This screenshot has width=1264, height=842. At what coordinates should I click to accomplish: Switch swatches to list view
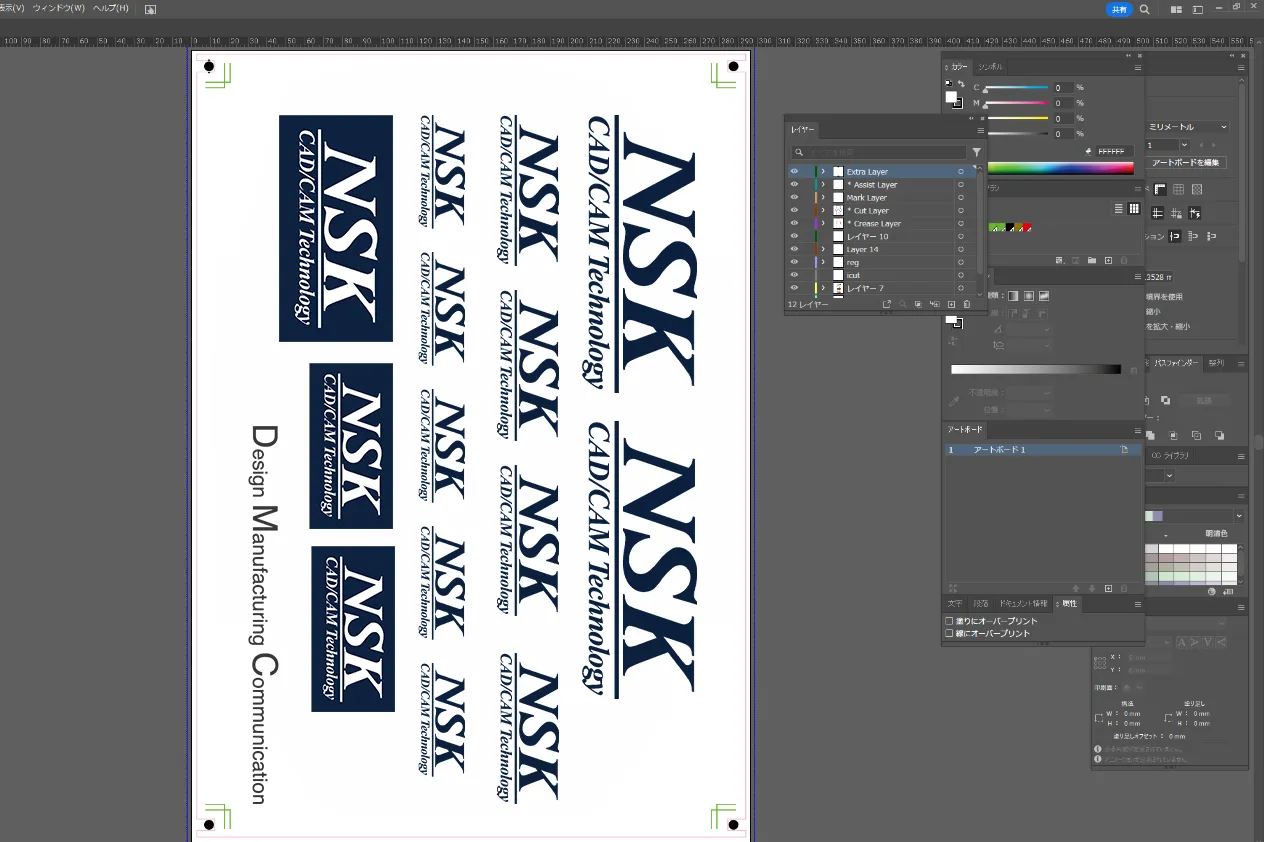(x=1119, y=209)
